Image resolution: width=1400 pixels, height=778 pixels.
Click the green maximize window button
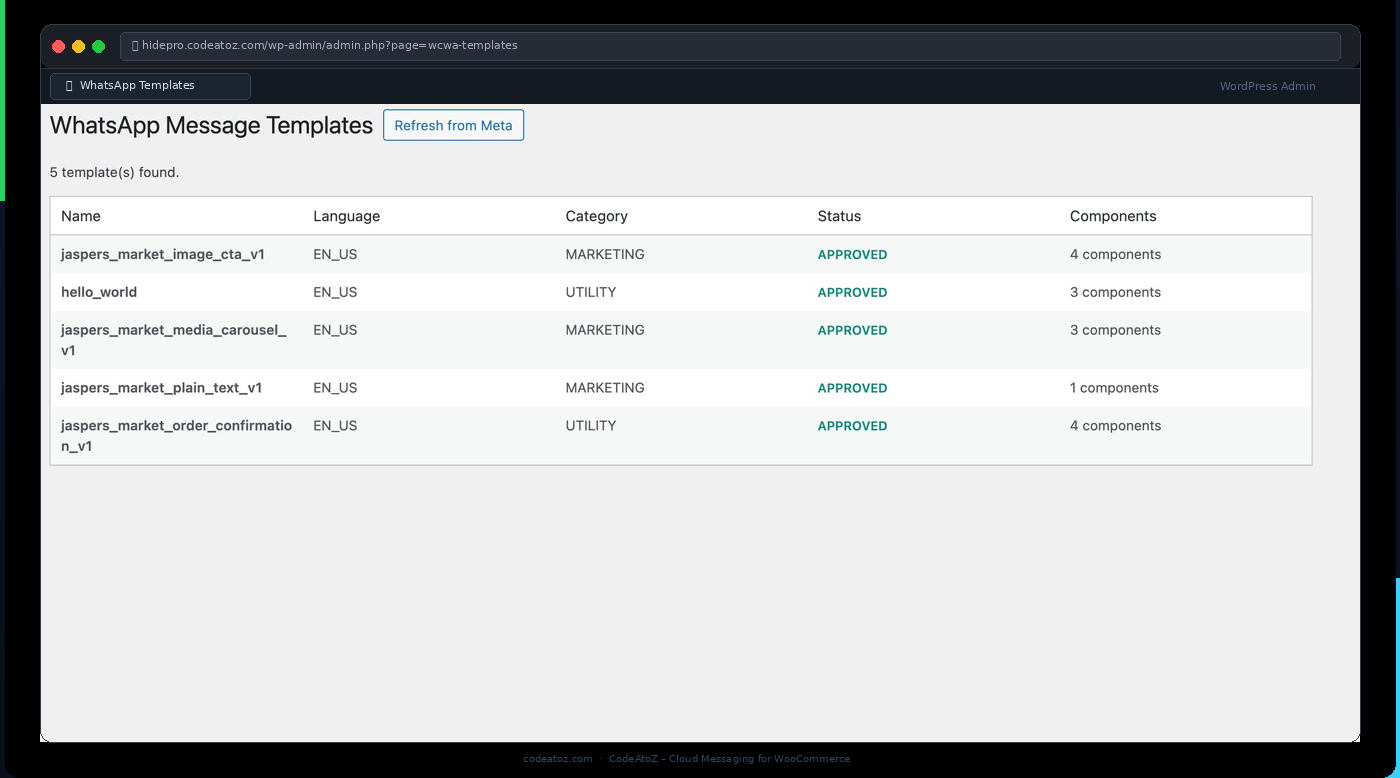click(x=98, y=46)
